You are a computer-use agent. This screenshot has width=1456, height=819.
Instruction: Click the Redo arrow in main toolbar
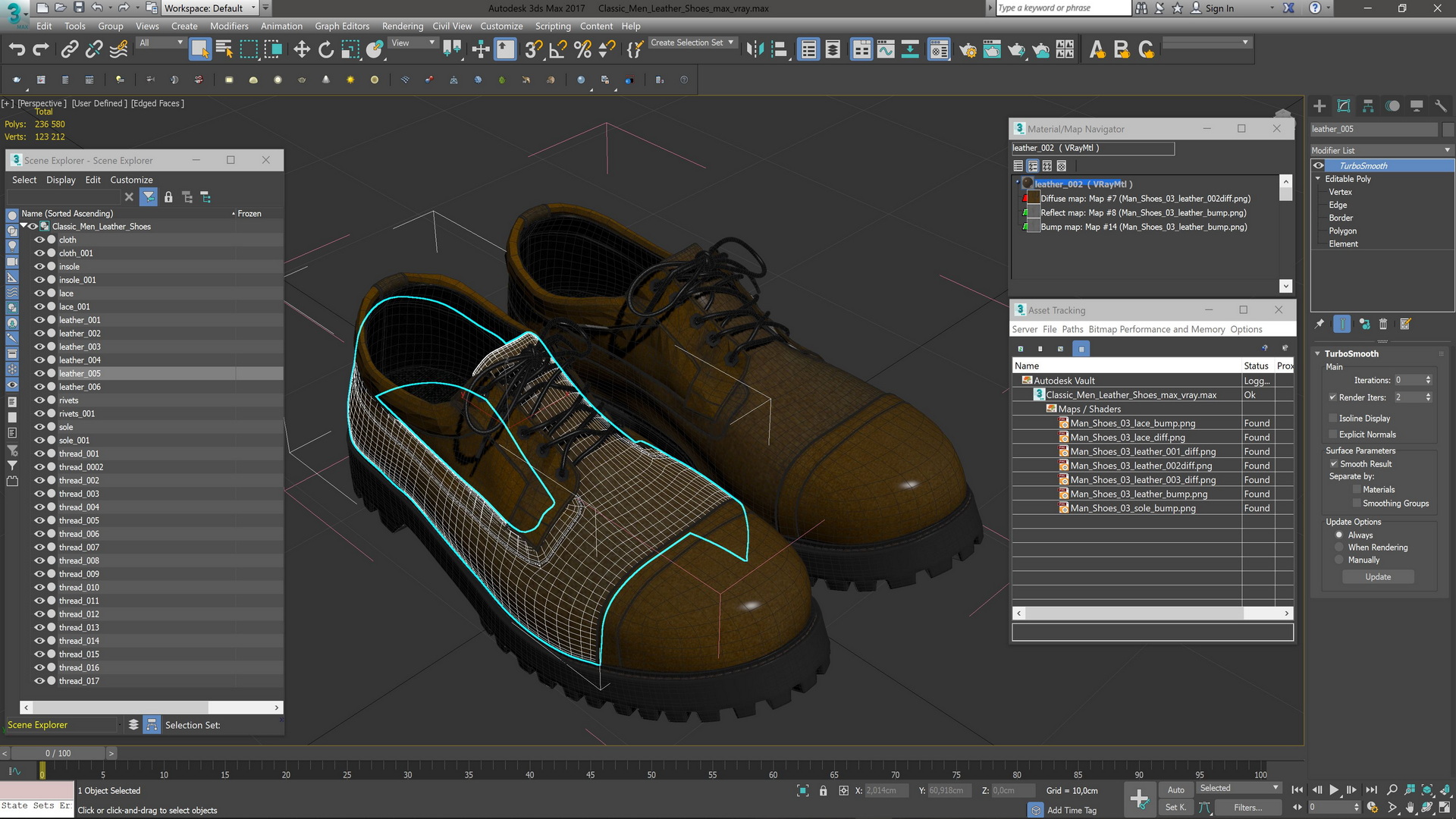pyautogui.click(x=41, y=50)
